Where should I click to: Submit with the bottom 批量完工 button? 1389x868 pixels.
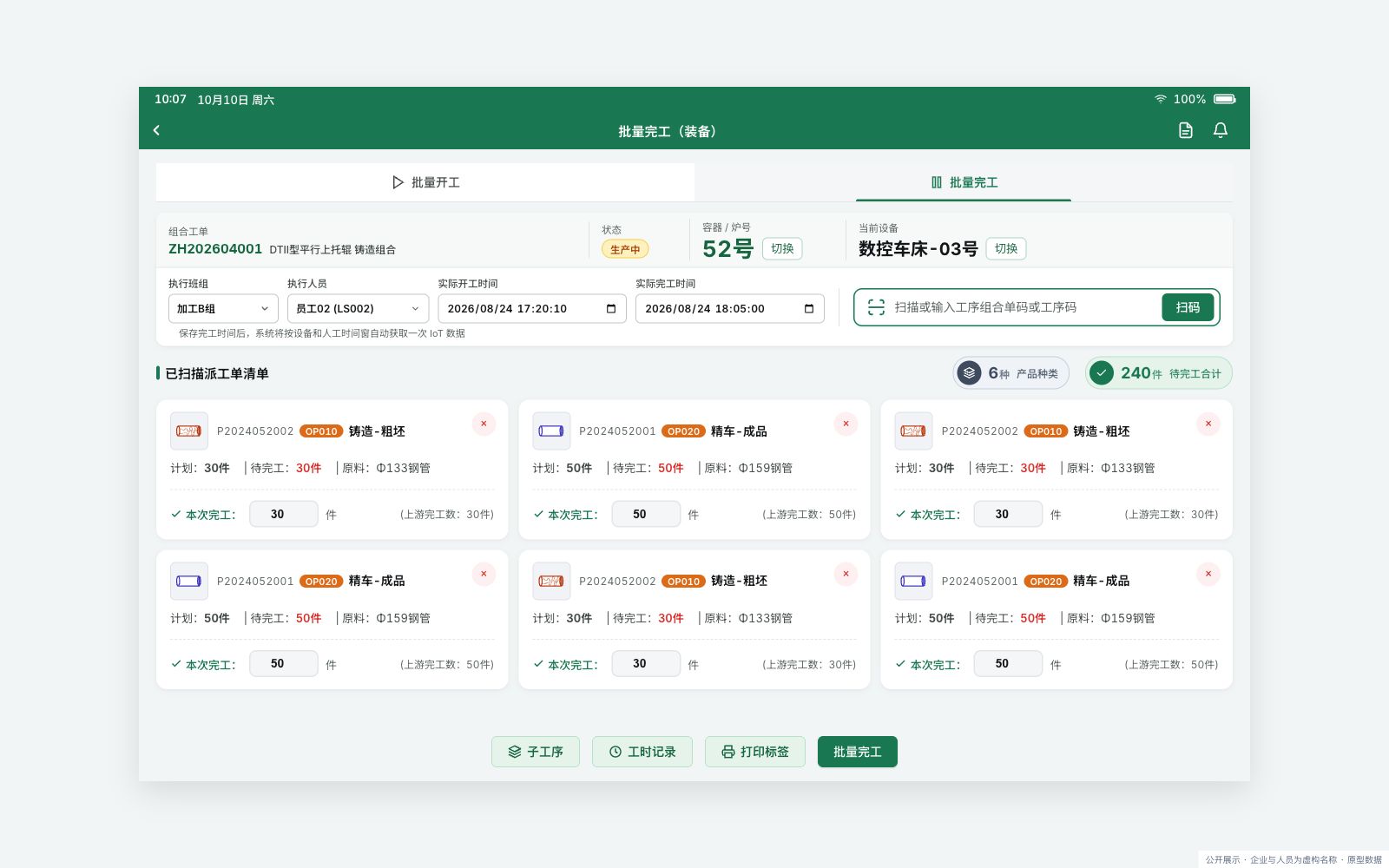[x=858, y=752]
